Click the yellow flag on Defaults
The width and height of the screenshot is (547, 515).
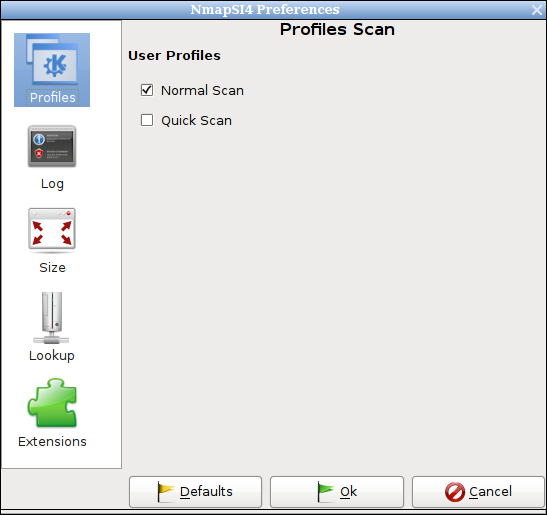(x=166, y=491)
